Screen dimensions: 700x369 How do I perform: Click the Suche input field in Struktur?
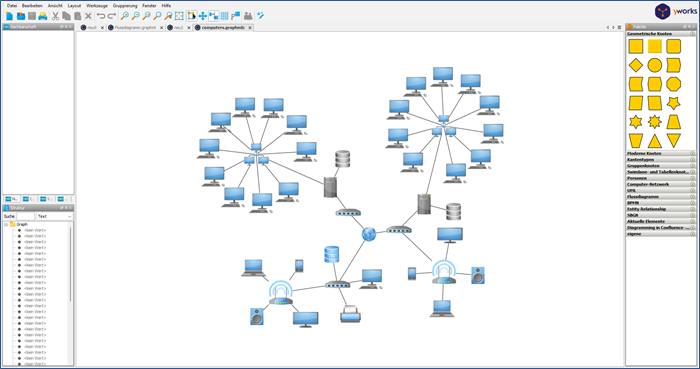[25, 216]
